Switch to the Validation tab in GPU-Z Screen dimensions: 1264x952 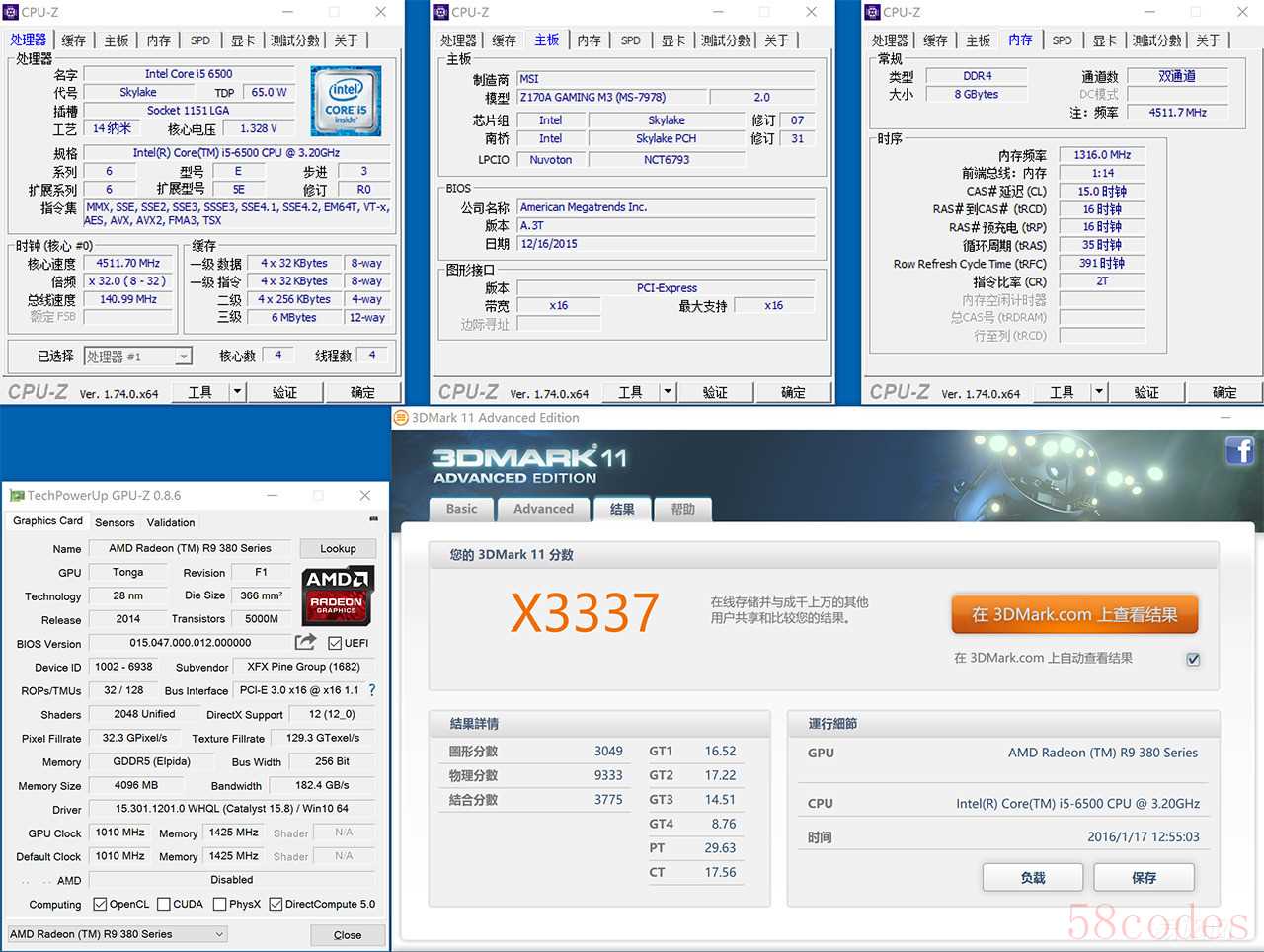click(x=171, y=522)
